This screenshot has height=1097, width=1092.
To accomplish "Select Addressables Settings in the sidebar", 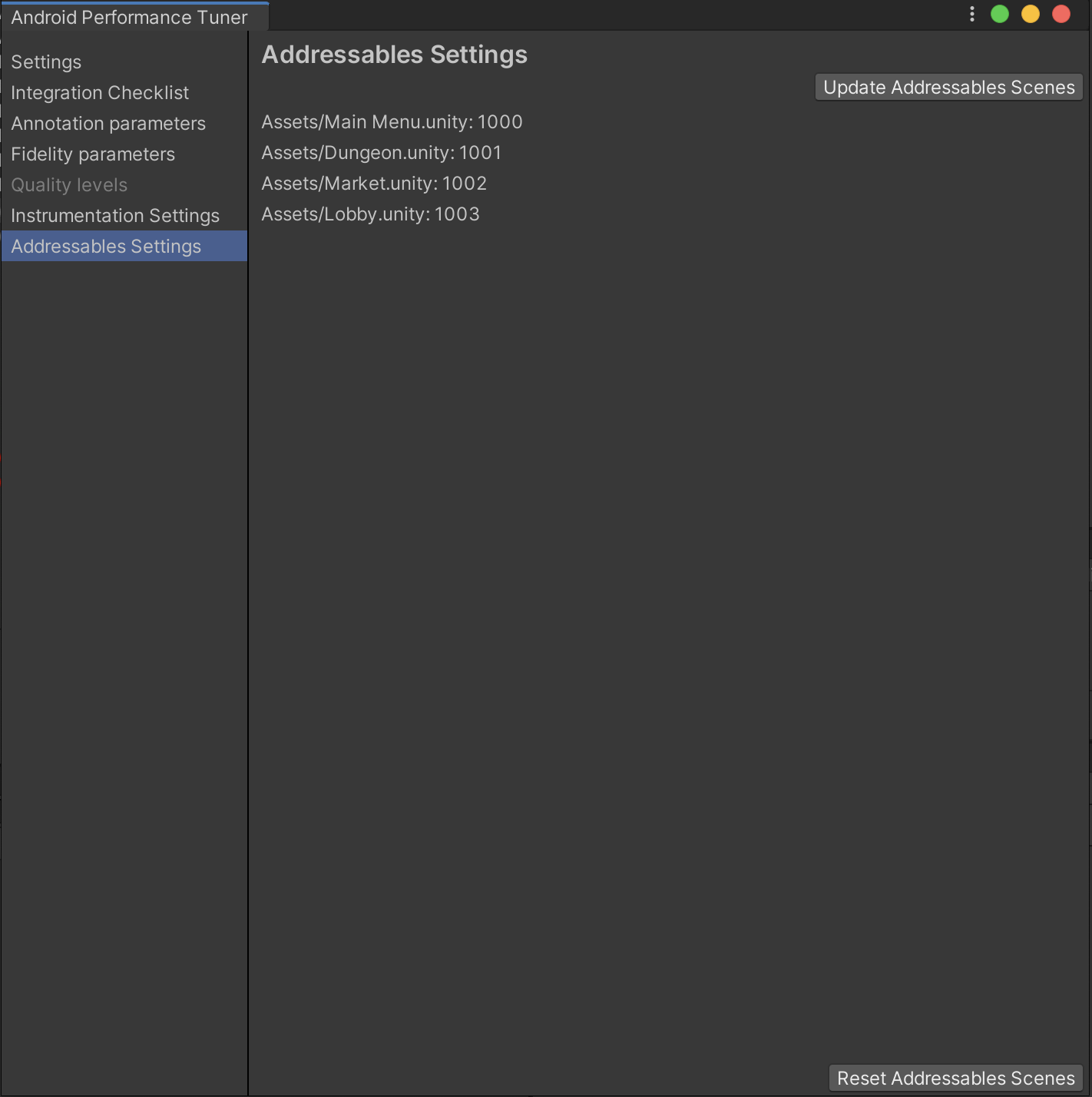I will 106,247.
